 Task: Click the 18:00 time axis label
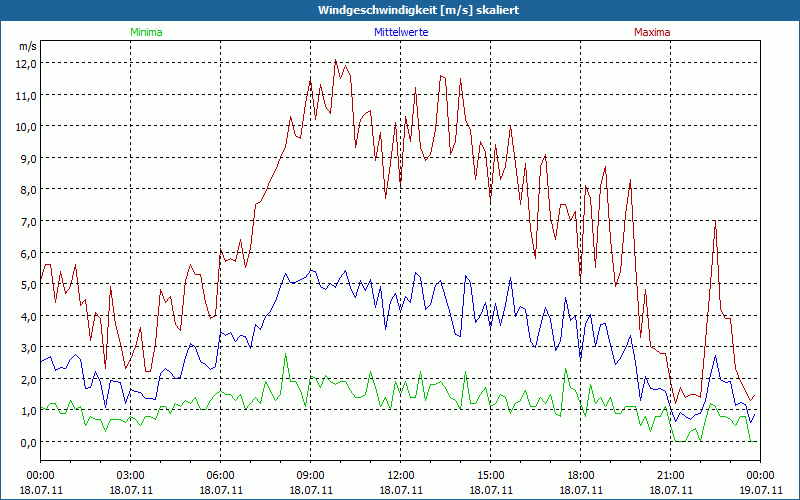point(580,475)
